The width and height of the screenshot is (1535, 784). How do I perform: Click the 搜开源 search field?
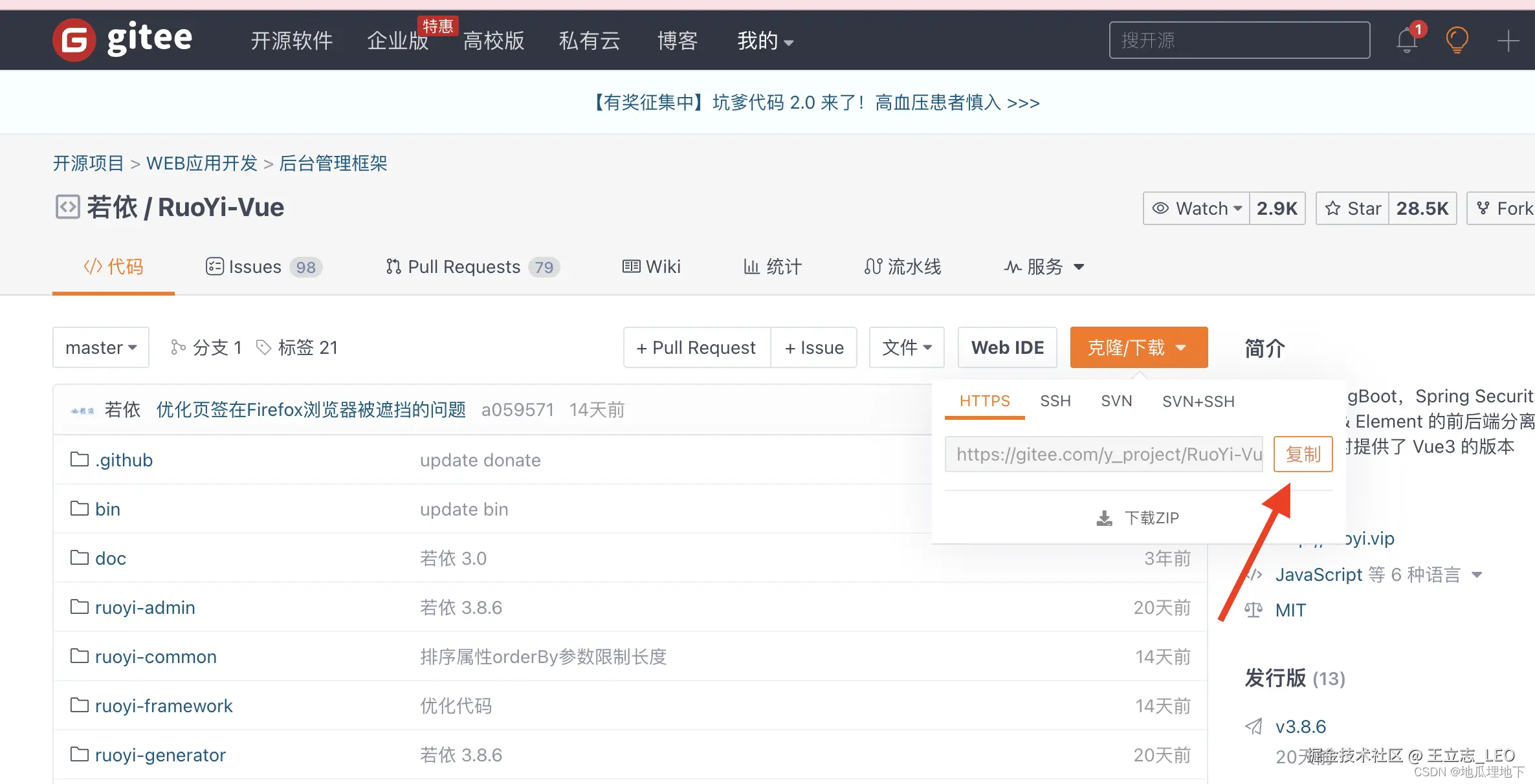[x=1239, y=40]
